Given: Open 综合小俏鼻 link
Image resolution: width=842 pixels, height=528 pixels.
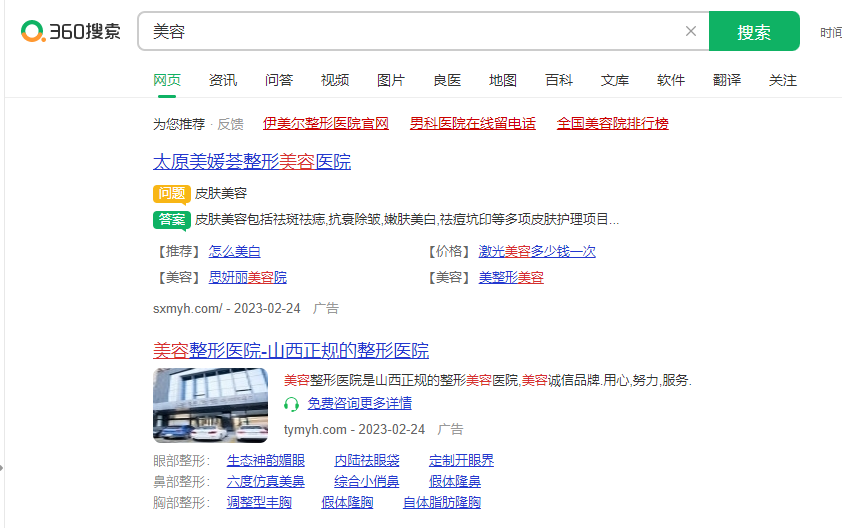Looking at the screenshot, I should [x=367, y=481].
